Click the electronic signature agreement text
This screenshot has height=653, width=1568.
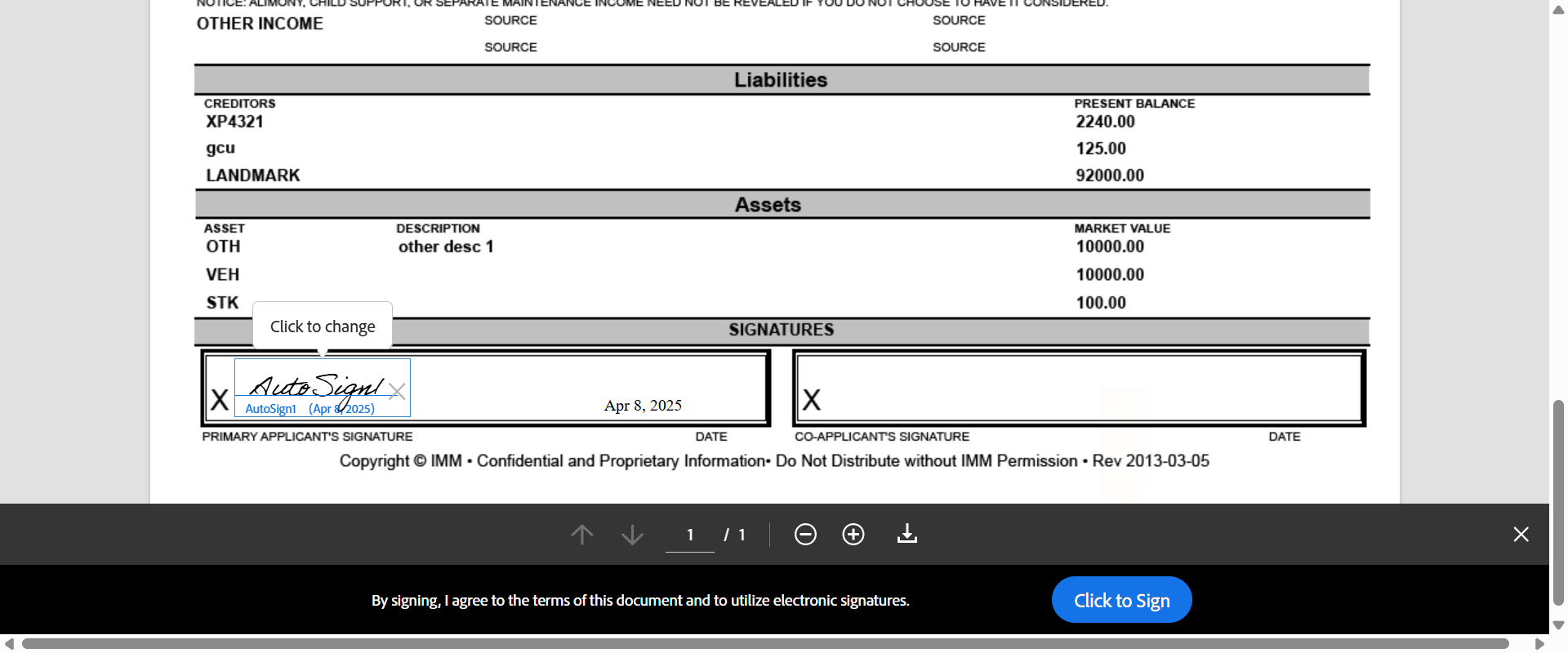click(x=640, y=601)
